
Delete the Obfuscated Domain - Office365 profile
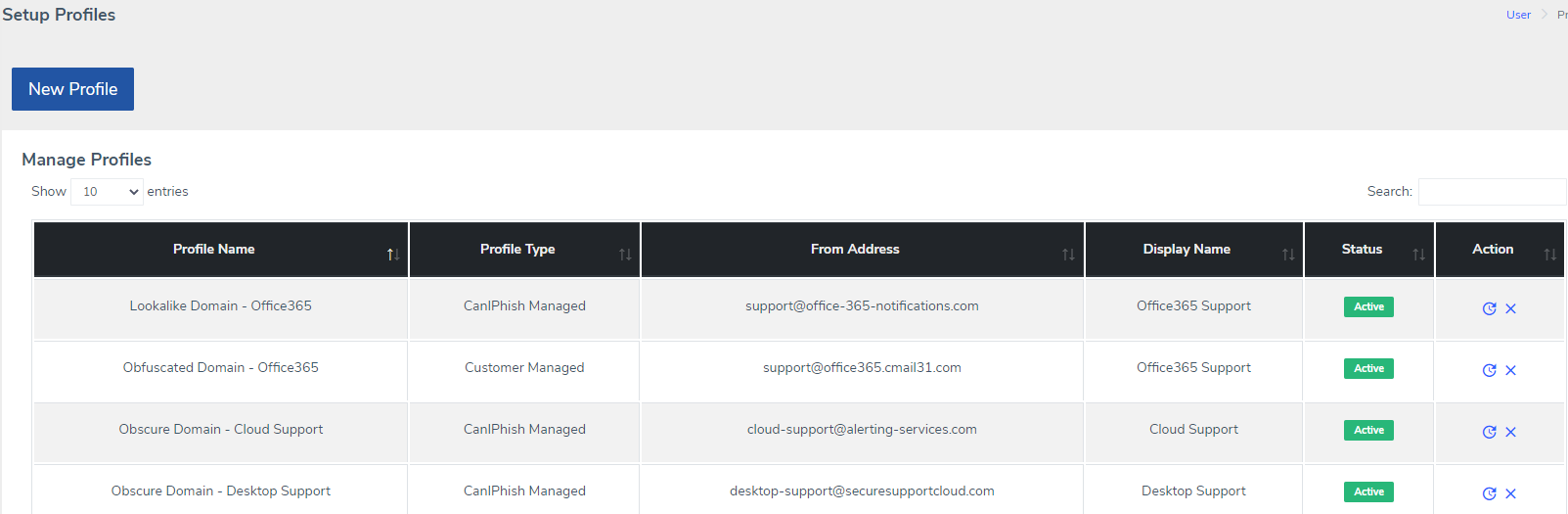1510,370
